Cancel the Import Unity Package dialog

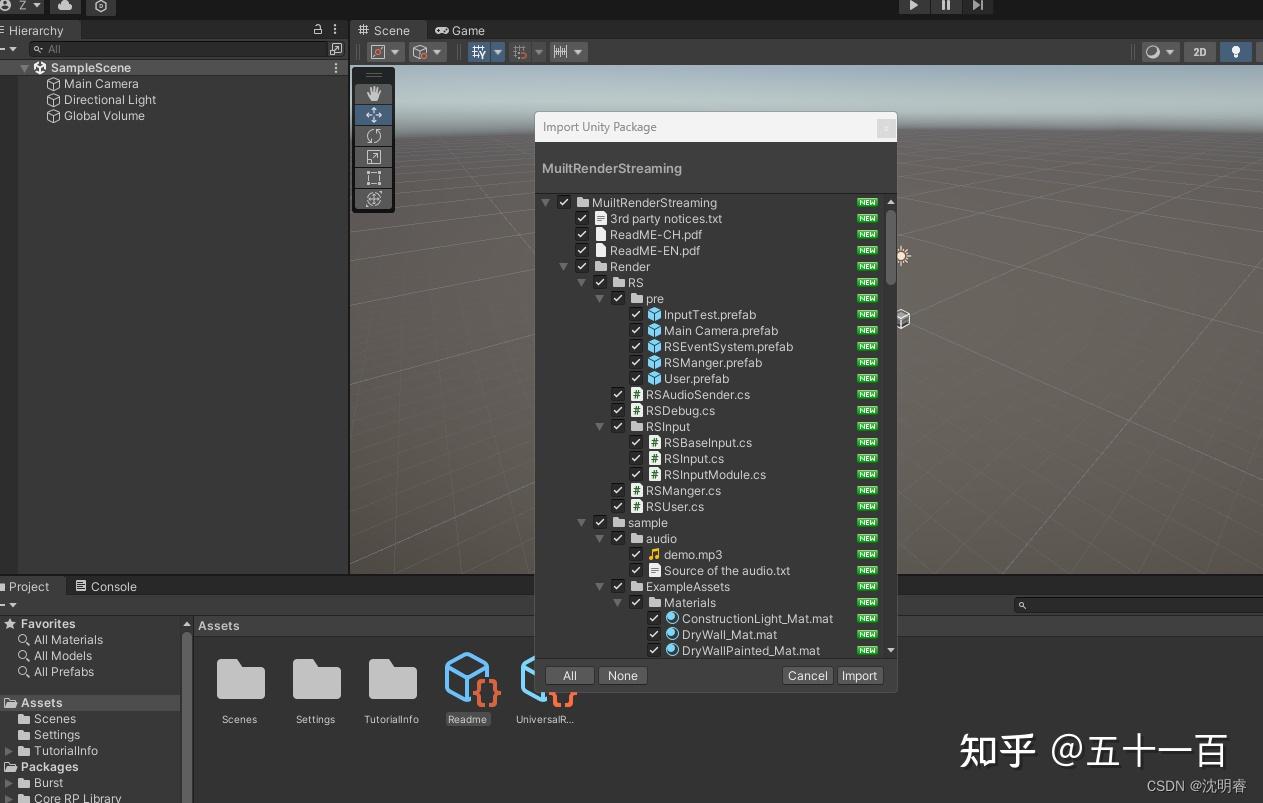click(x=808, y=676)
